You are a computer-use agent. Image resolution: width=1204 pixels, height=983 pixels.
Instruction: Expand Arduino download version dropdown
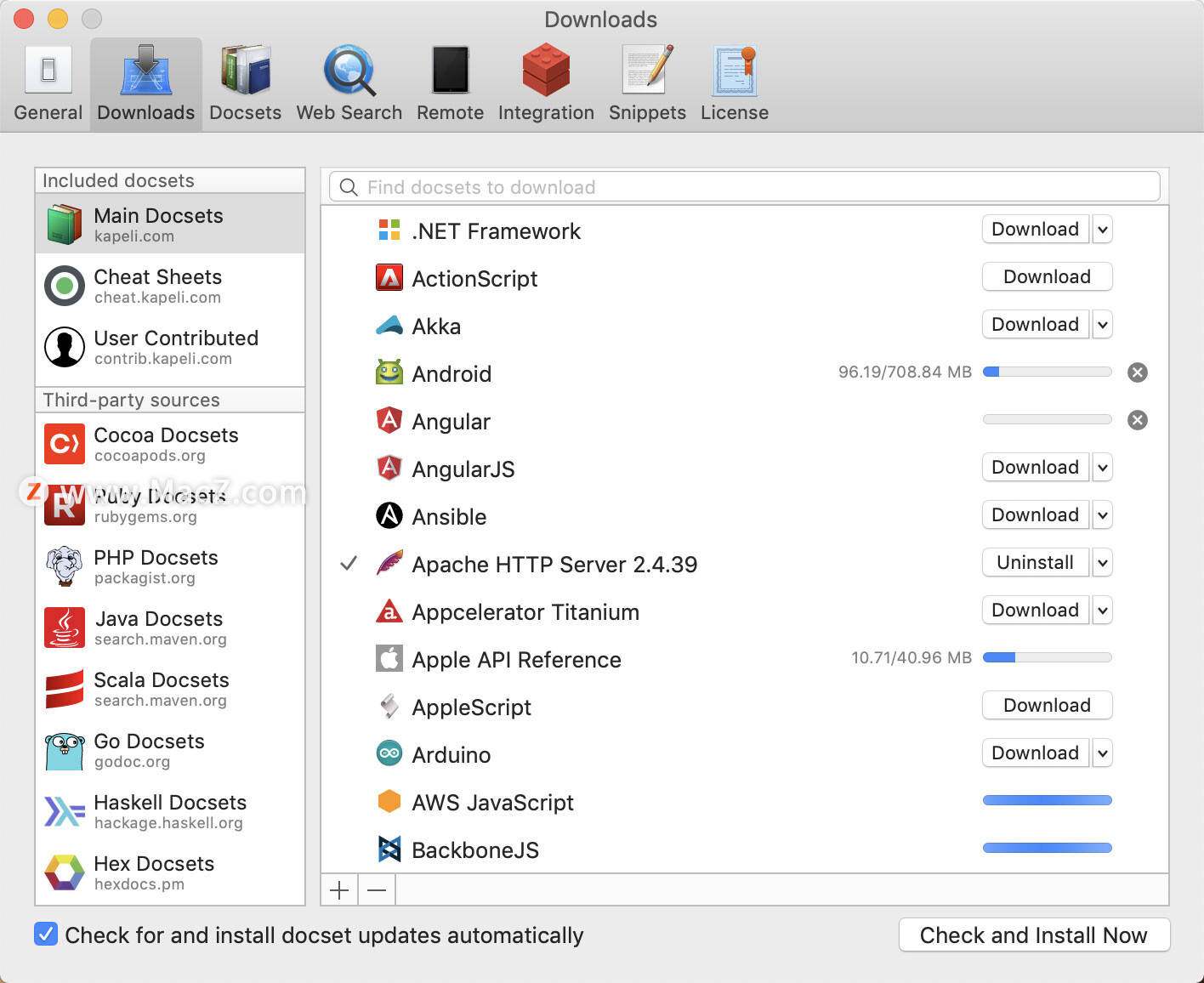click(x=1102, y=753)
